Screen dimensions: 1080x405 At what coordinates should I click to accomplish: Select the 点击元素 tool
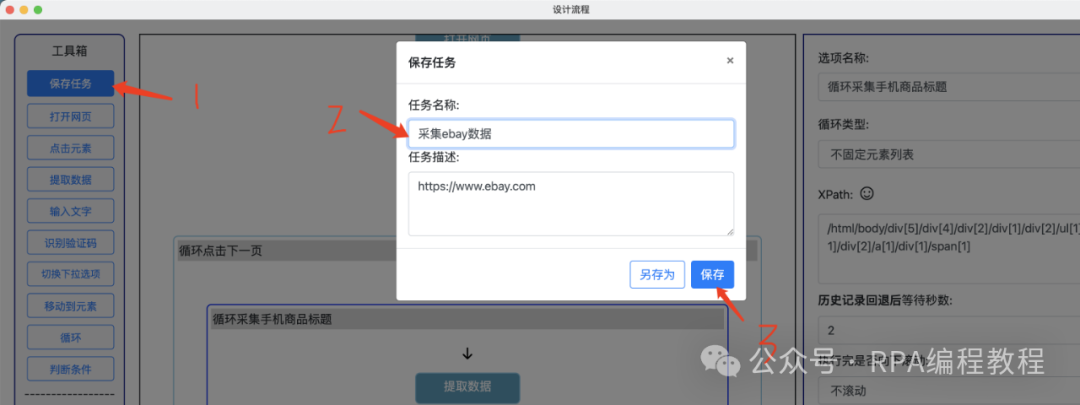pyautogui.click(x=70, y=148)
